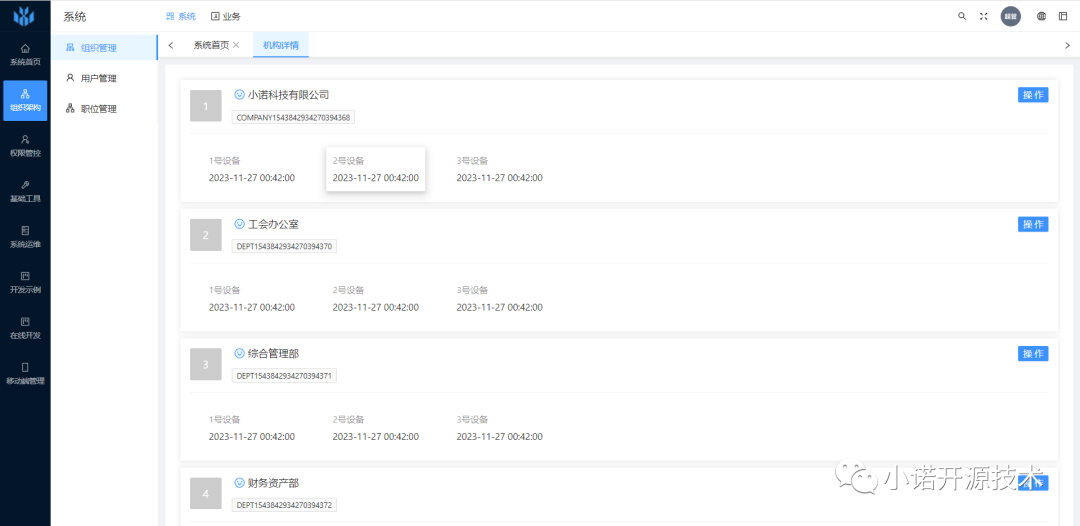Select 3号设备 in 小诺科技有限公司 card
This screenshot has width=1080, height=526.
[x=499, y=169]
